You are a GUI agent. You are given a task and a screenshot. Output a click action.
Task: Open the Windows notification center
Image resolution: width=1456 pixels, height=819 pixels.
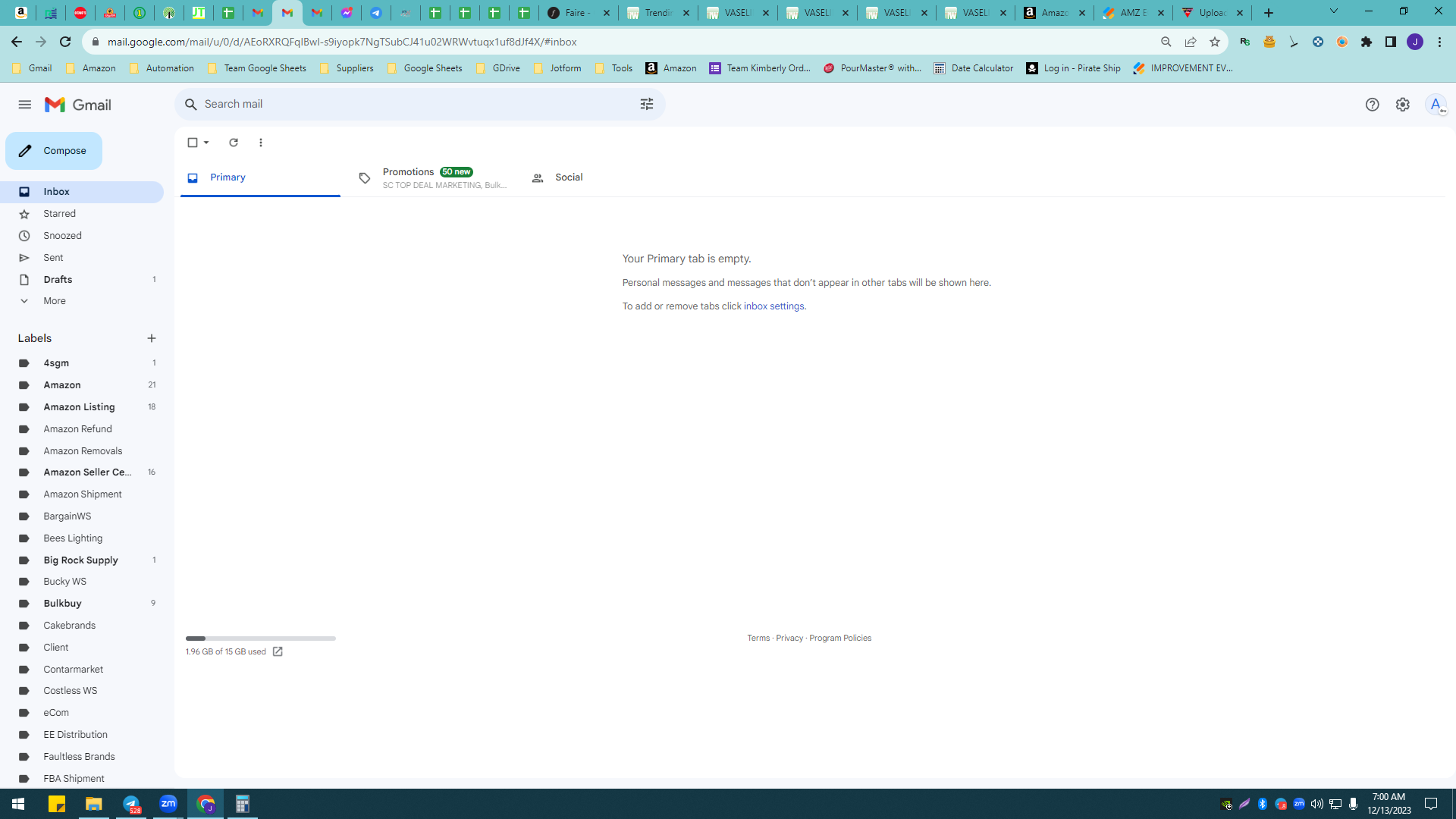[1431, 804]
